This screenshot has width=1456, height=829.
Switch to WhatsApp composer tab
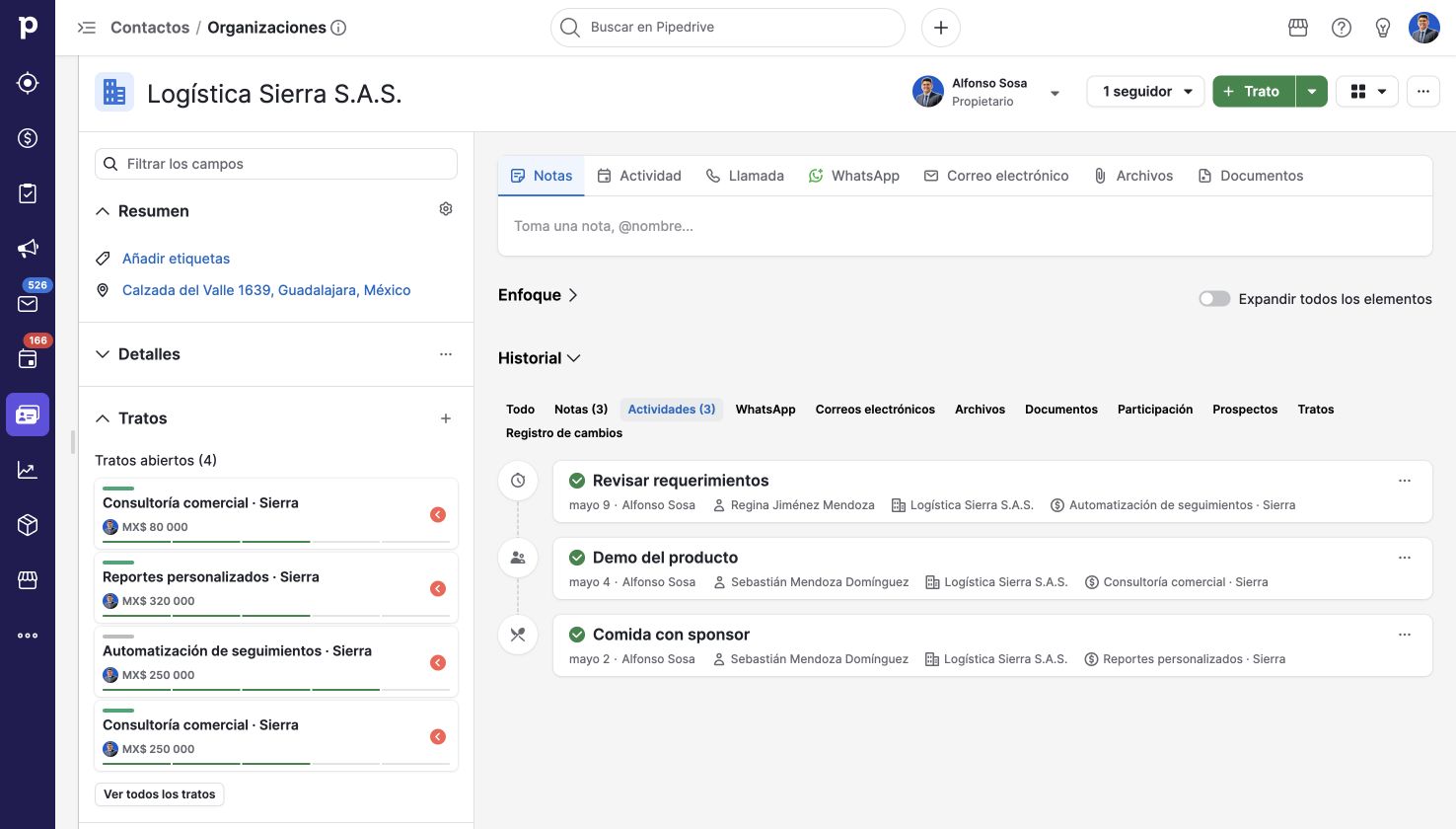853,176
